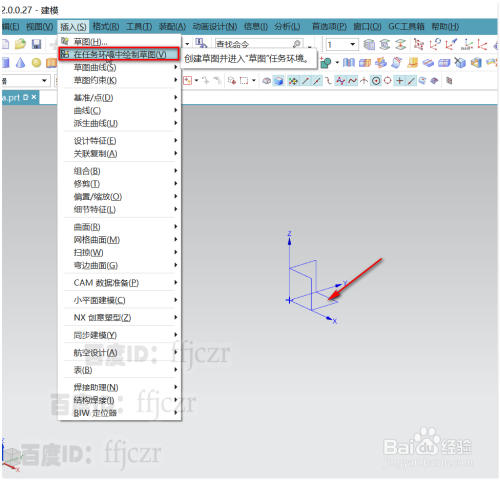Click the yellow L-shaped draft icon
Viewport: 500px width, 480px height.
(412, 62)
